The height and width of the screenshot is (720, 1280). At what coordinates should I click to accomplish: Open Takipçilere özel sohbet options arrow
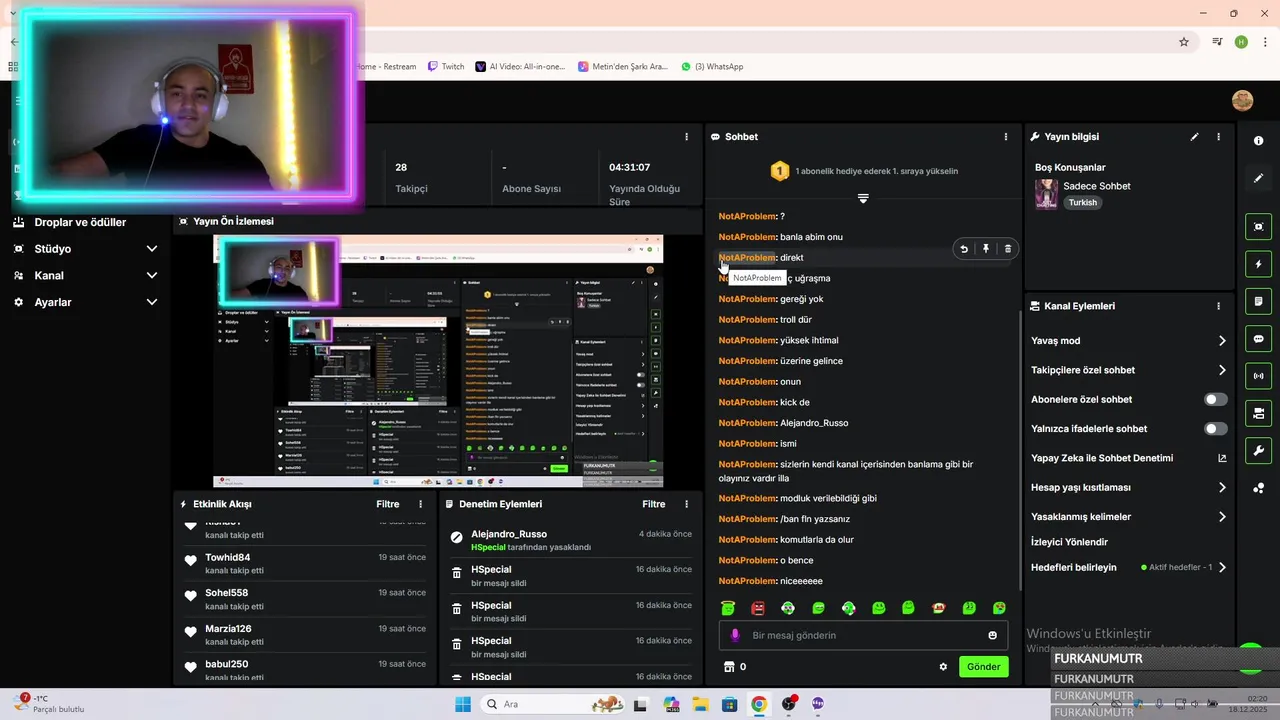coord(1222,370)
